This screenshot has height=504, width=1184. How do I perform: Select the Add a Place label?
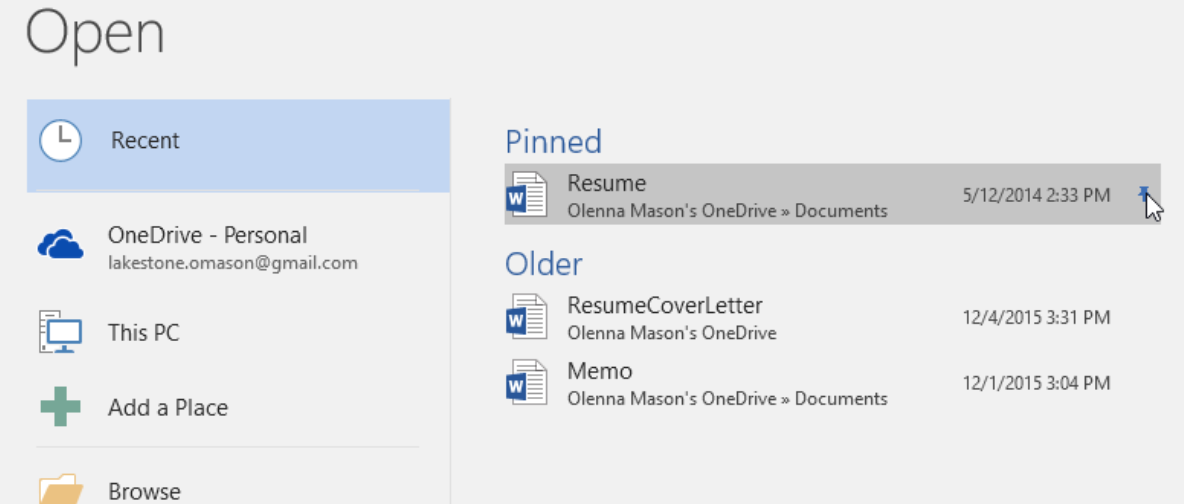pos(168,408)
